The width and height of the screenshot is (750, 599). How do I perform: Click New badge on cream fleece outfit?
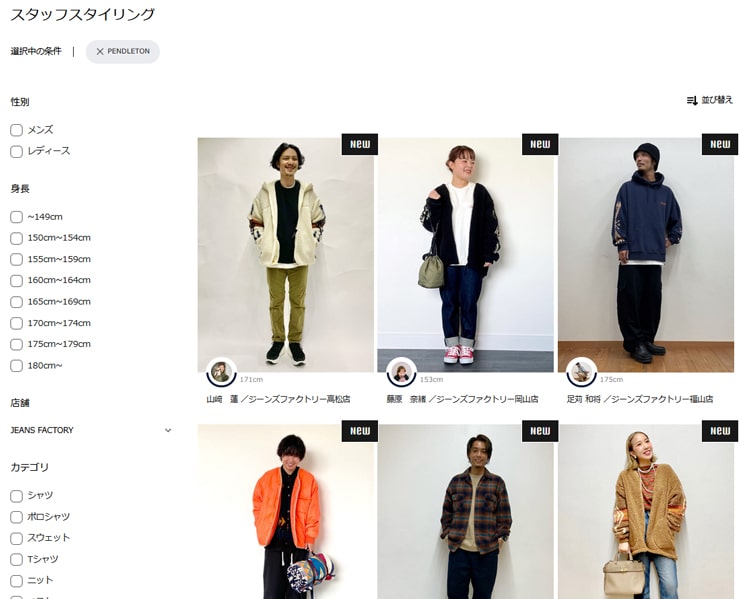(360, 144)
